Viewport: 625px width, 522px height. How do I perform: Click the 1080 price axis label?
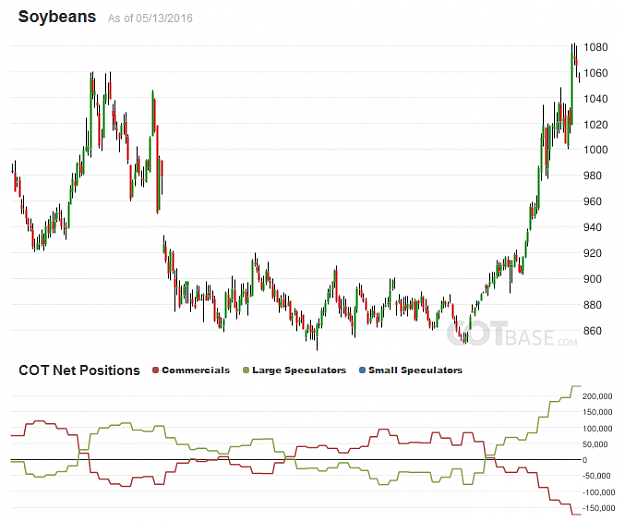point(596,47)
